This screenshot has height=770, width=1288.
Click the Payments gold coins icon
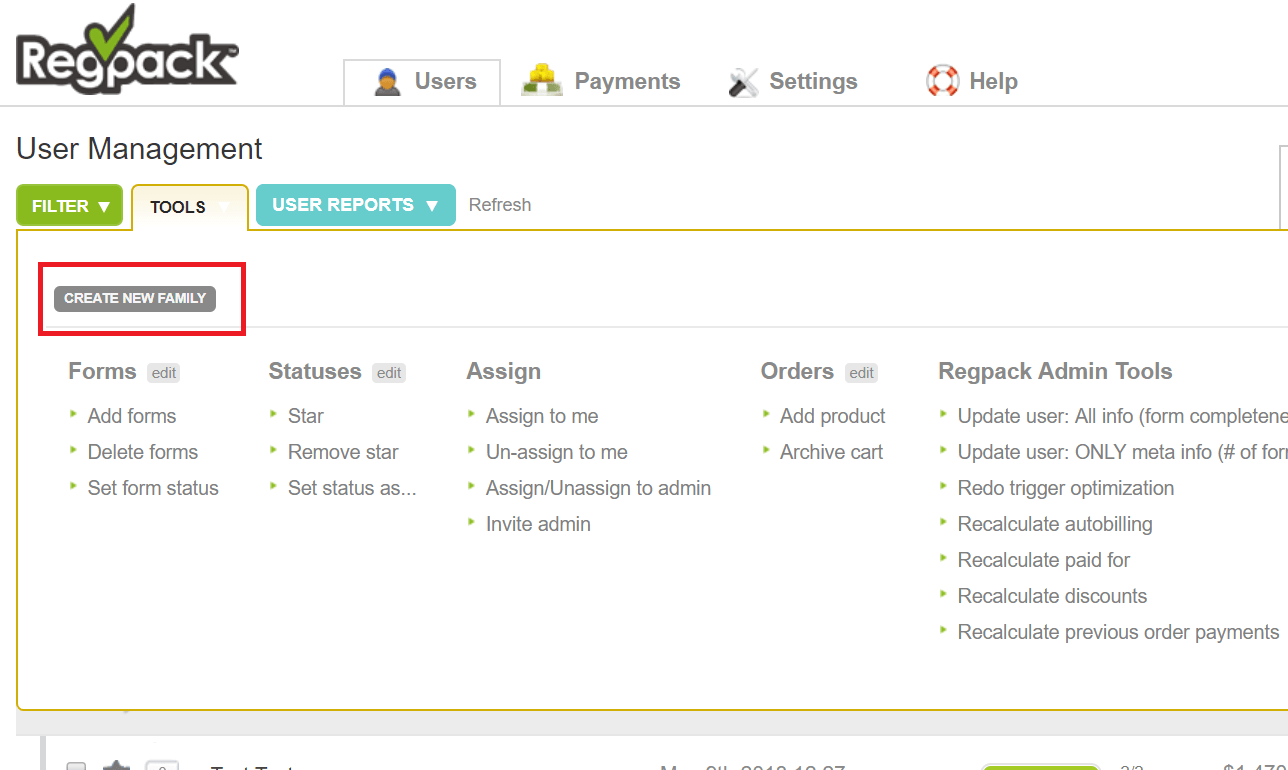click(542, 80)
